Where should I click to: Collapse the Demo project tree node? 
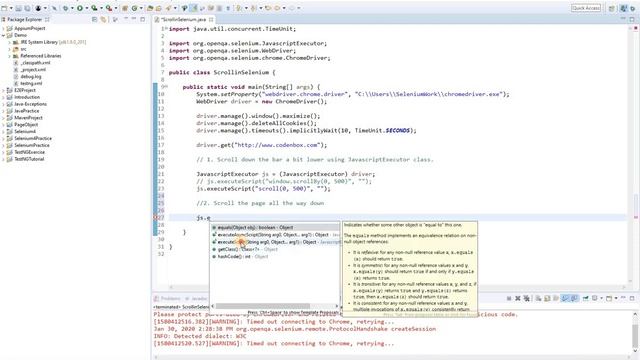[x=4, y=36]
